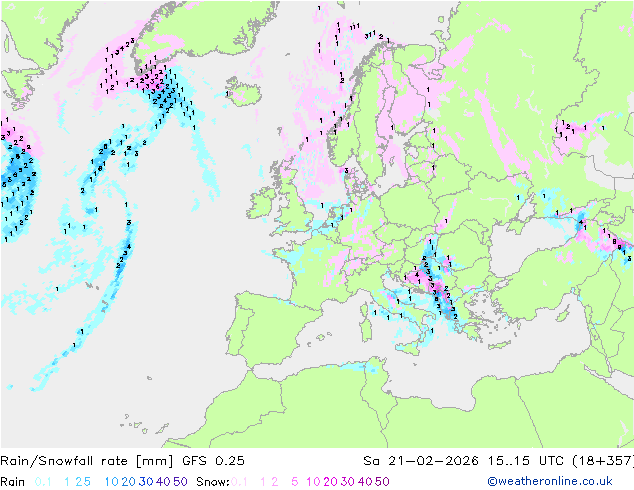This screenshot has width=634, height=490.
Task: Select the rain 20 legend value
Action: pos(129,482)
